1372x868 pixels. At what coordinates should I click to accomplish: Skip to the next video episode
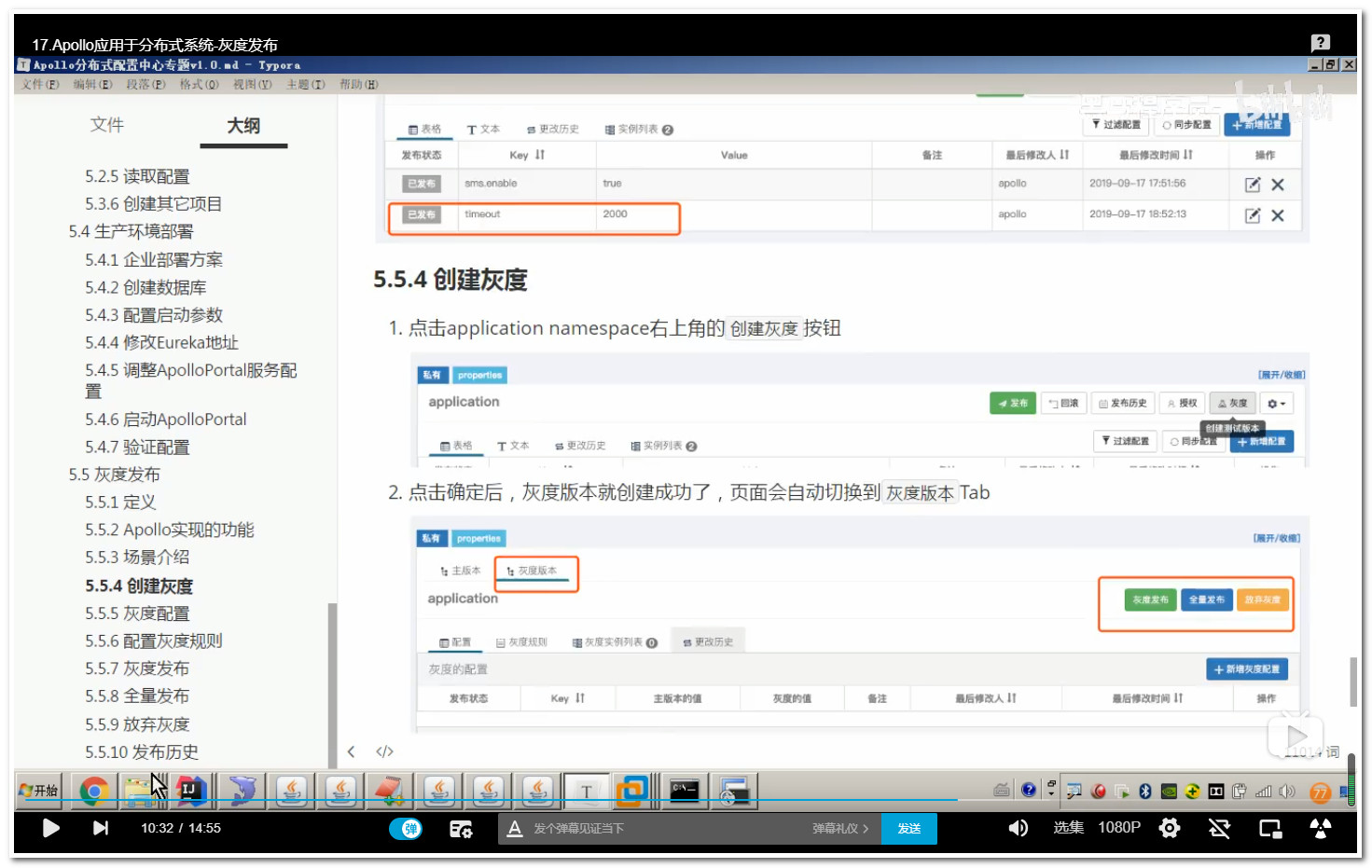[x=101, y=828]
